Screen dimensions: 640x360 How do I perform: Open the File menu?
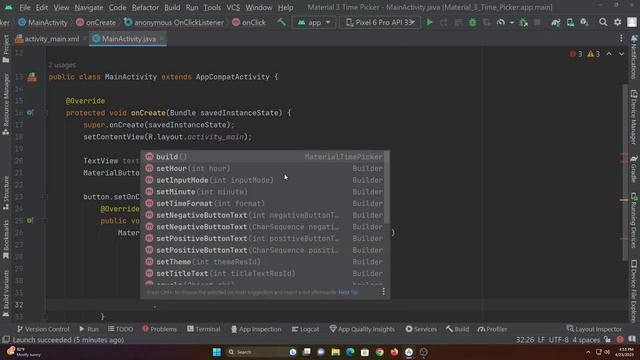click(x=25, y=8)
